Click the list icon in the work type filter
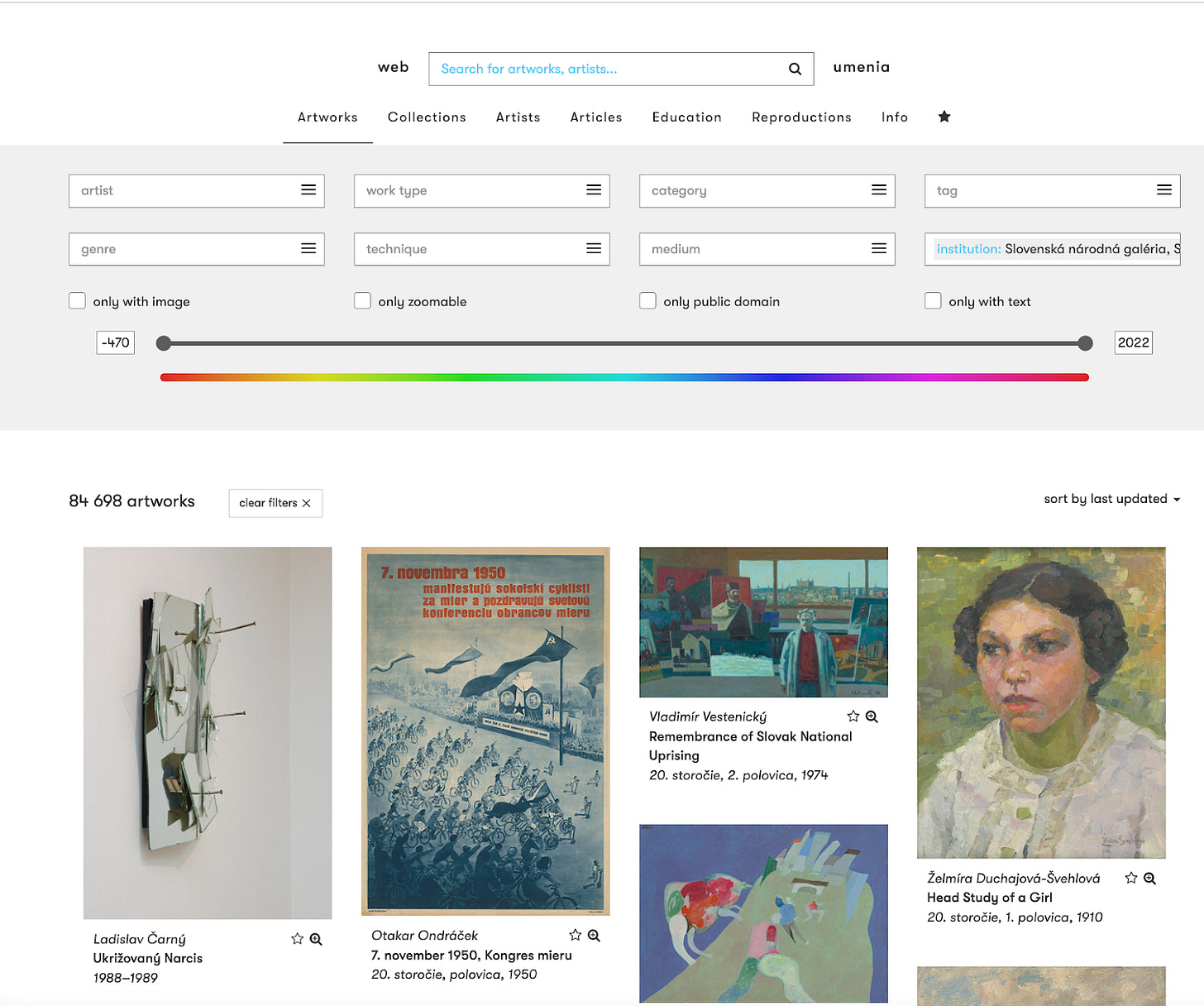Image resolution: width=1204 pixels, height=1006 pixels. tap(594, 190)
